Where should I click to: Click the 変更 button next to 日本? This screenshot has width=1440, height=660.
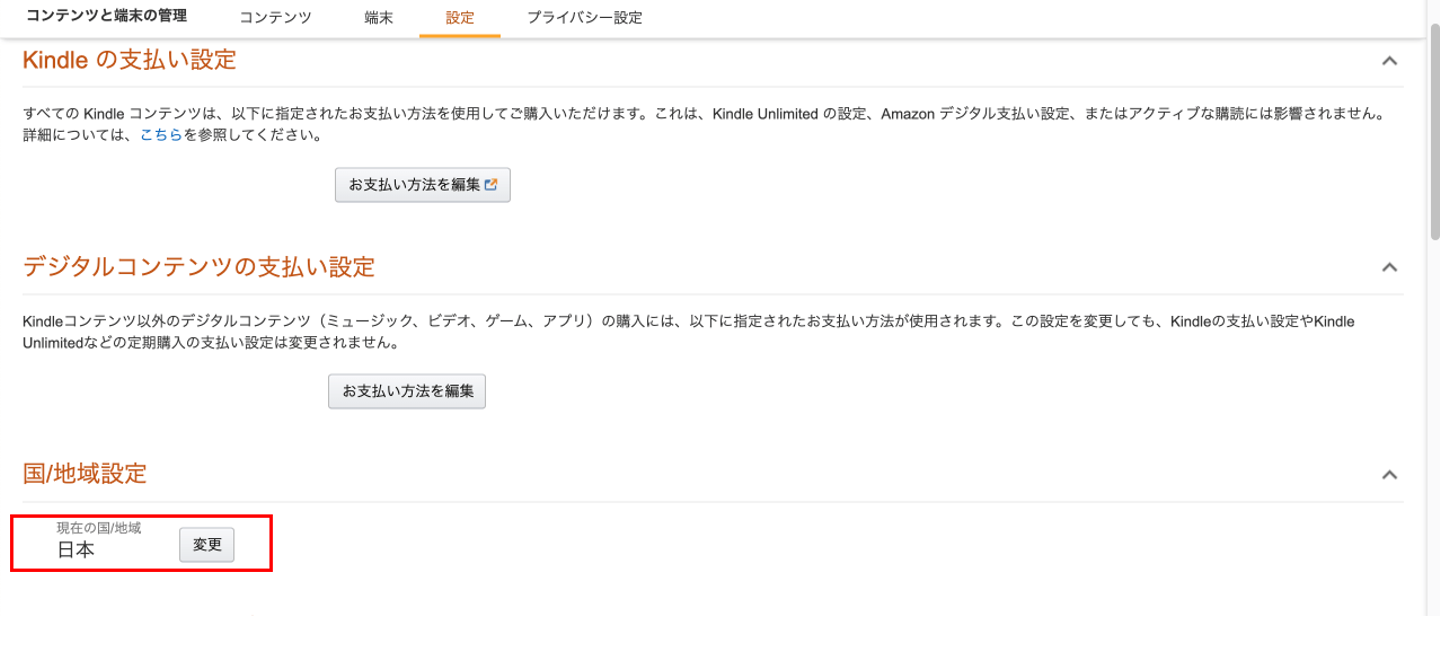coord(207,545)
